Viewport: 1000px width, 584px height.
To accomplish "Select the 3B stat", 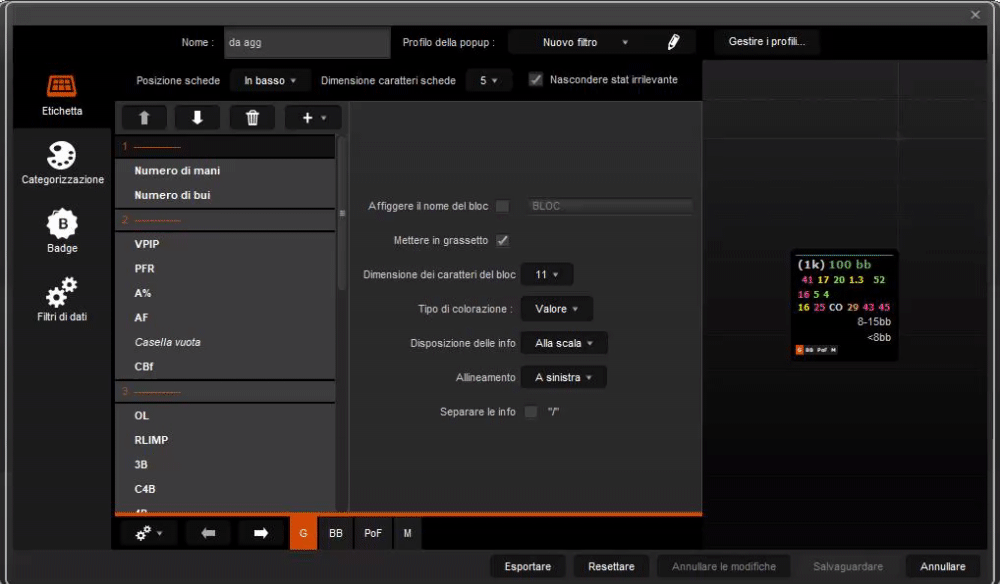I will pyautogui.click(x=224, y=465).
